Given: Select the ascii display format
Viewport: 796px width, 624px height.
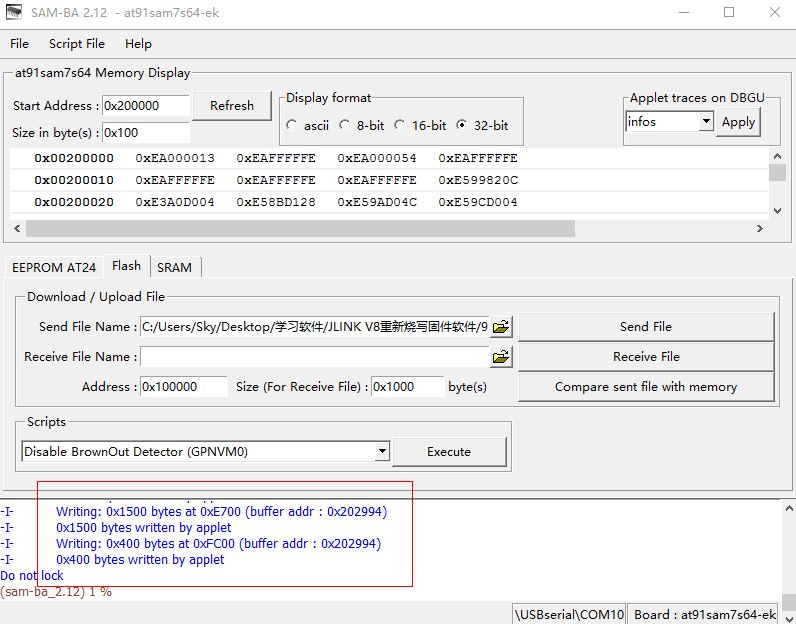Looking at the screenshot, I should pos(292,125).
